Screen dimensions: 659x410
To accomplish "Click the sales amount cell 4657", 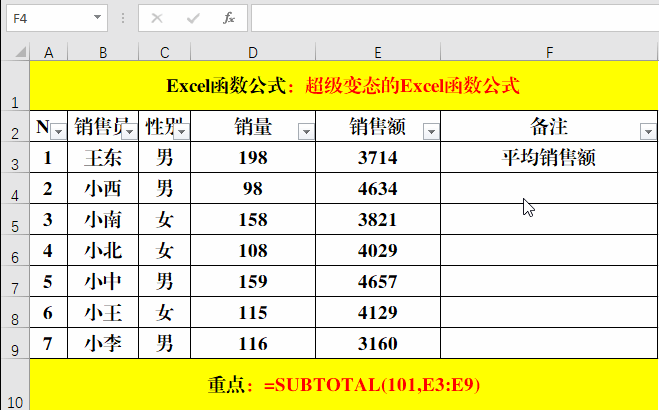I will pos(378,281).
